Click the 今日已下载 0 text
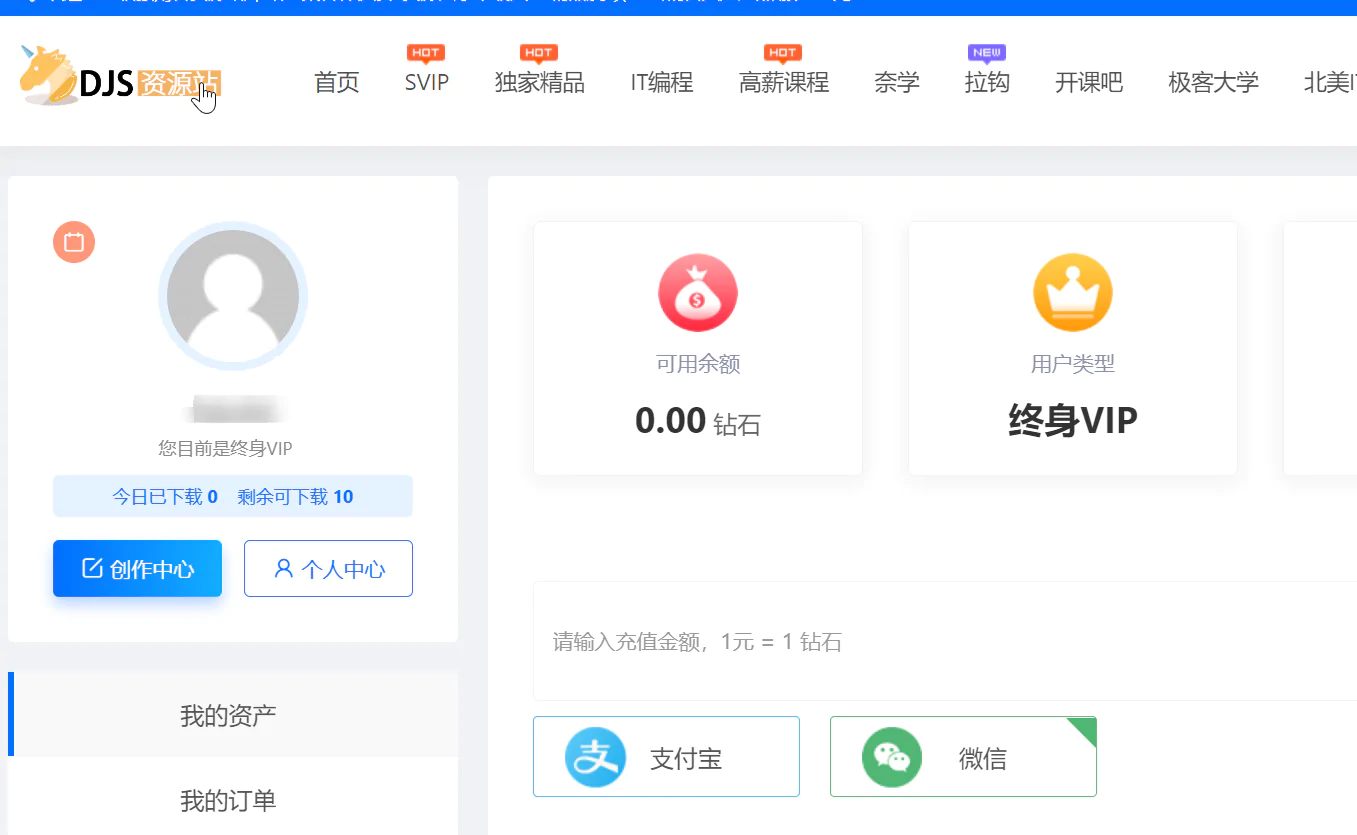The height and width of the screenshot is (835, 1357). 165,497
